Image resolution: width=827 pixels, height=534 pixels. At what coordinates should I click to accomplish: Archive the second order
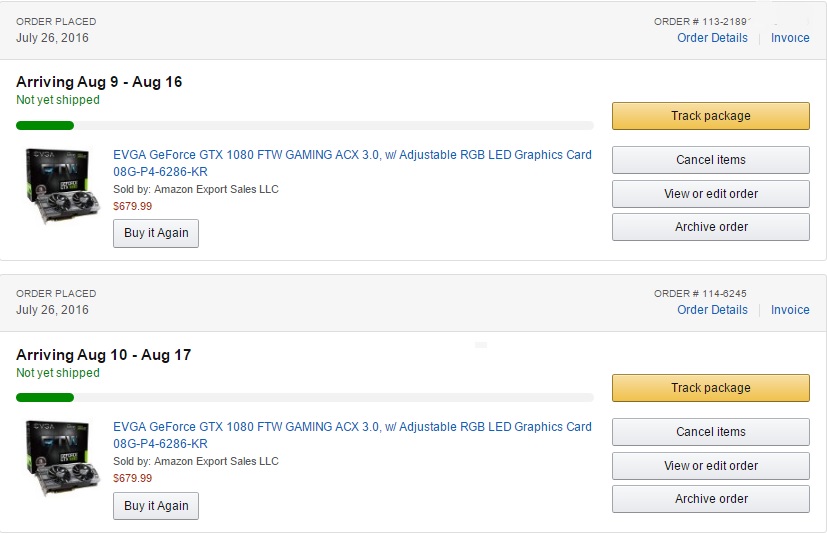(x=710, y=499)
